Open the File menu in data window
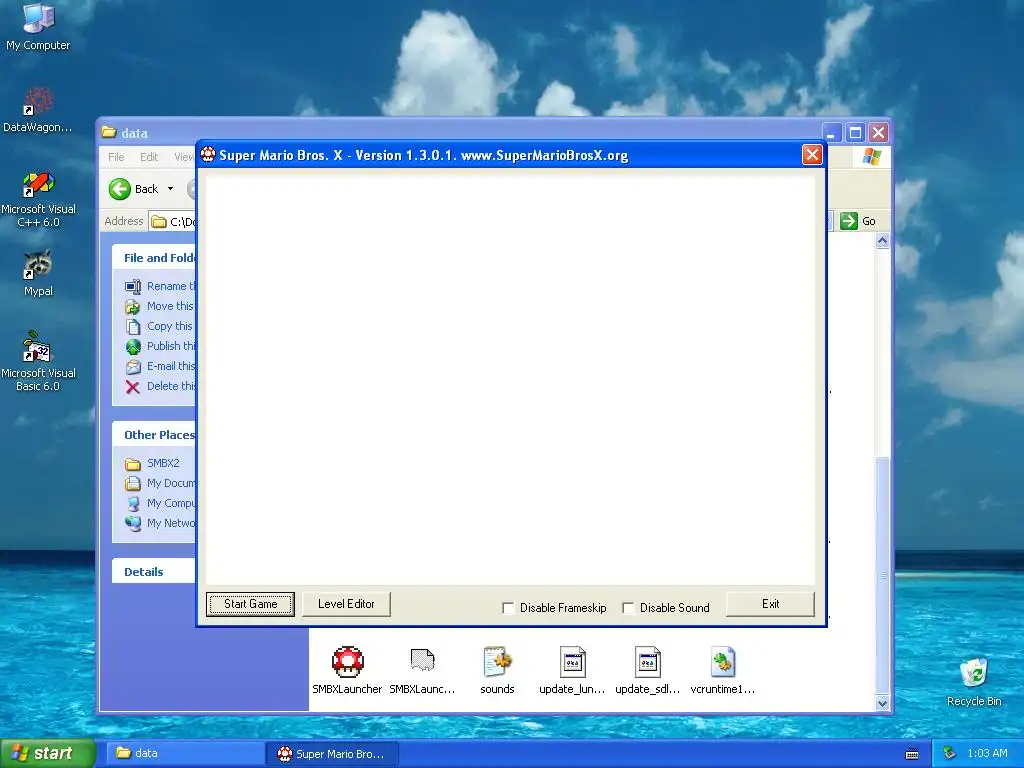1024x768 pixels. coord(116,157)
